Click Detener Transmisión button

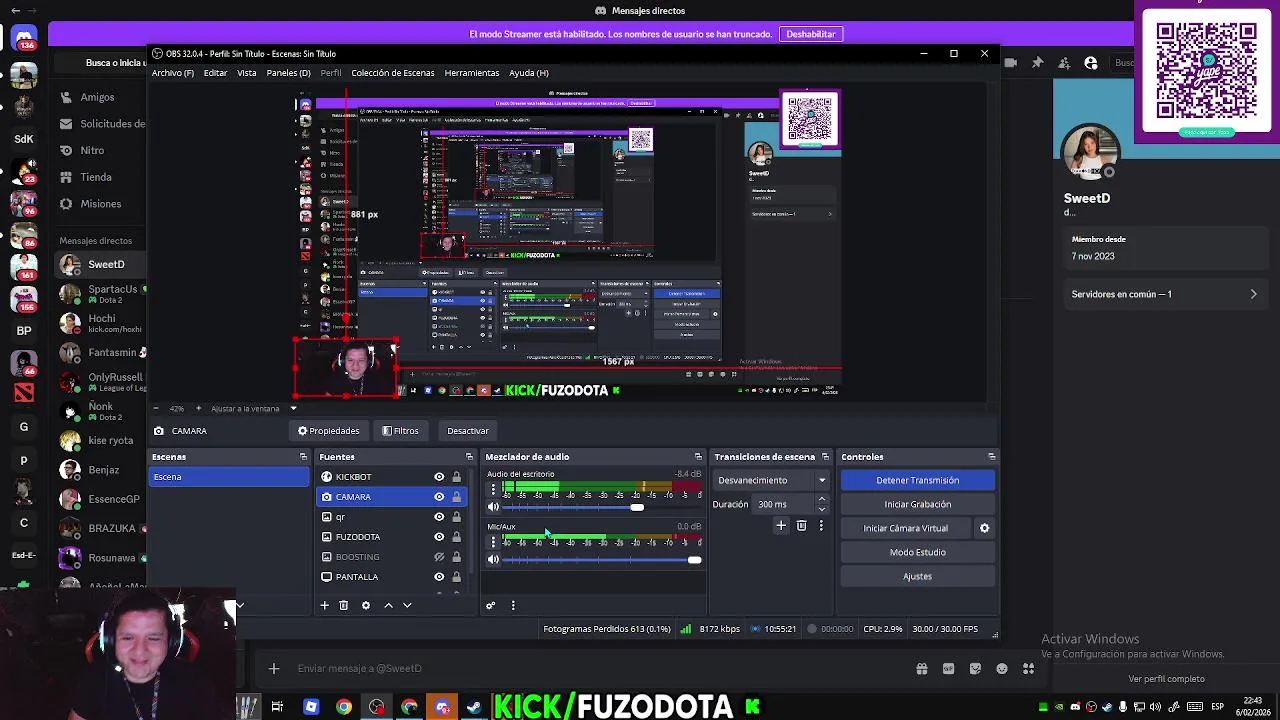coord(917,480)
